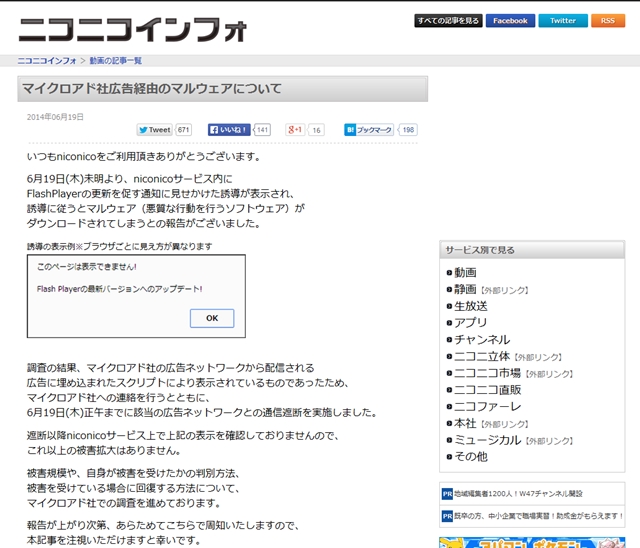This screenshot has width=640, height=548.
Task: Open ニコニコ直販 in the service list
Action: point(488,390)
